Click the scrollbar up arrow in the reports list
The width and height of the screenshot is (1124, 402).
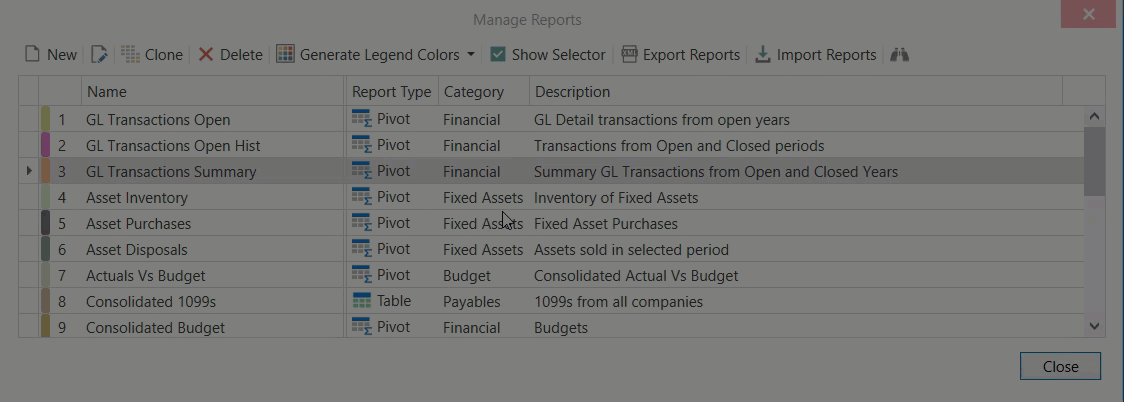[1094, 116]
